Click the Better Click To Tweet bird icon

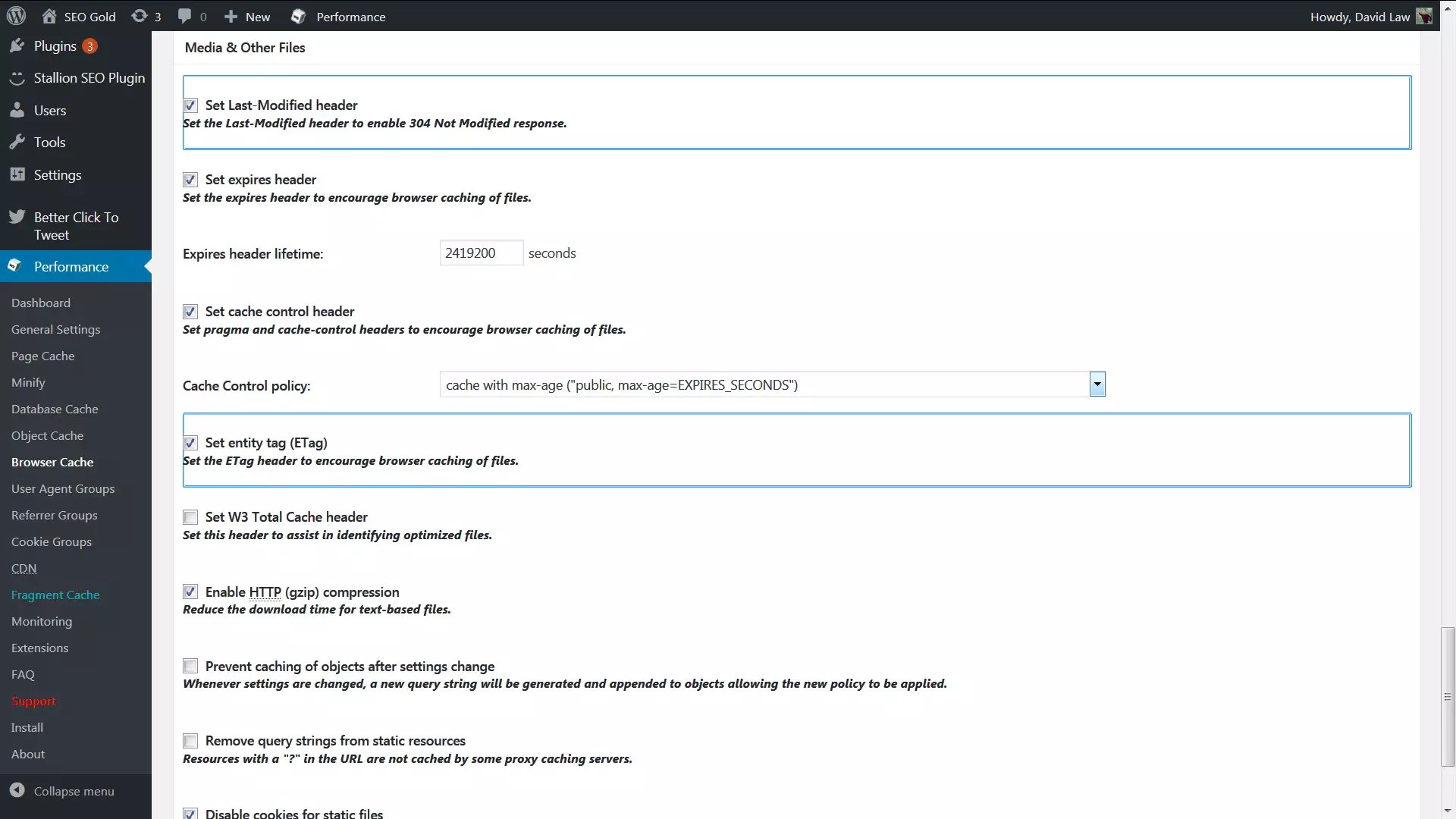click(17, 217)
